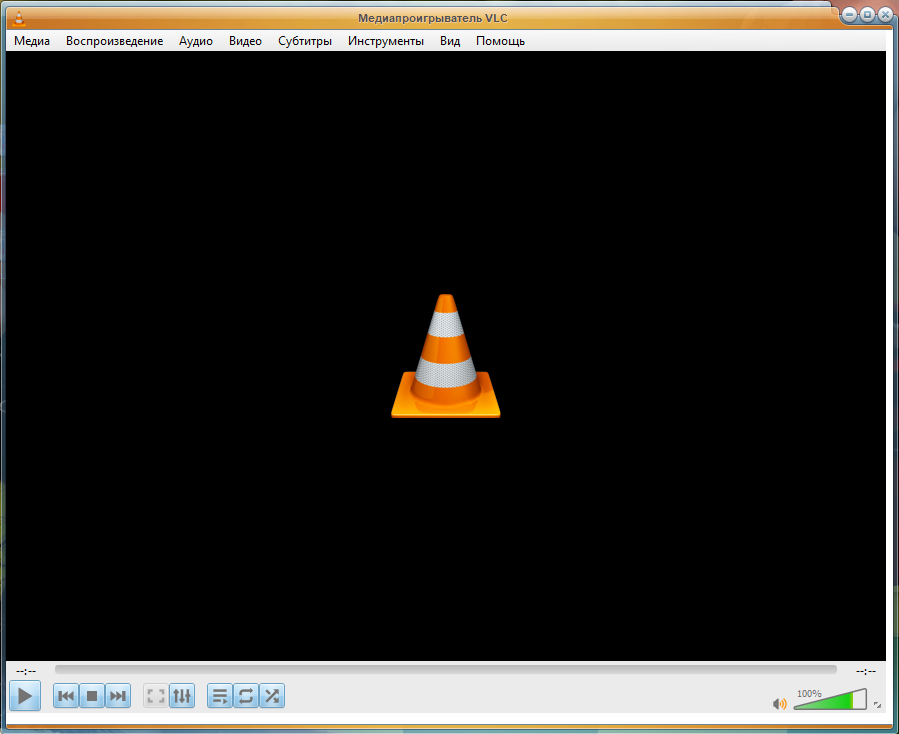Toggle loop repeat mode

click(x=246, y=696)
